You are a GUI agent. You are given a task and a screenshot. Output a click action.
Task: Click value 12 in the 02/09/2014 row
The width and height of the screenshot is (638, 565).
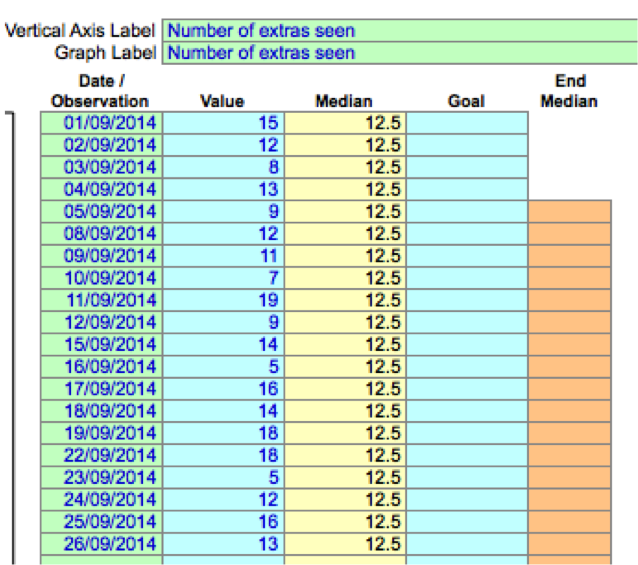coord(223,145)
